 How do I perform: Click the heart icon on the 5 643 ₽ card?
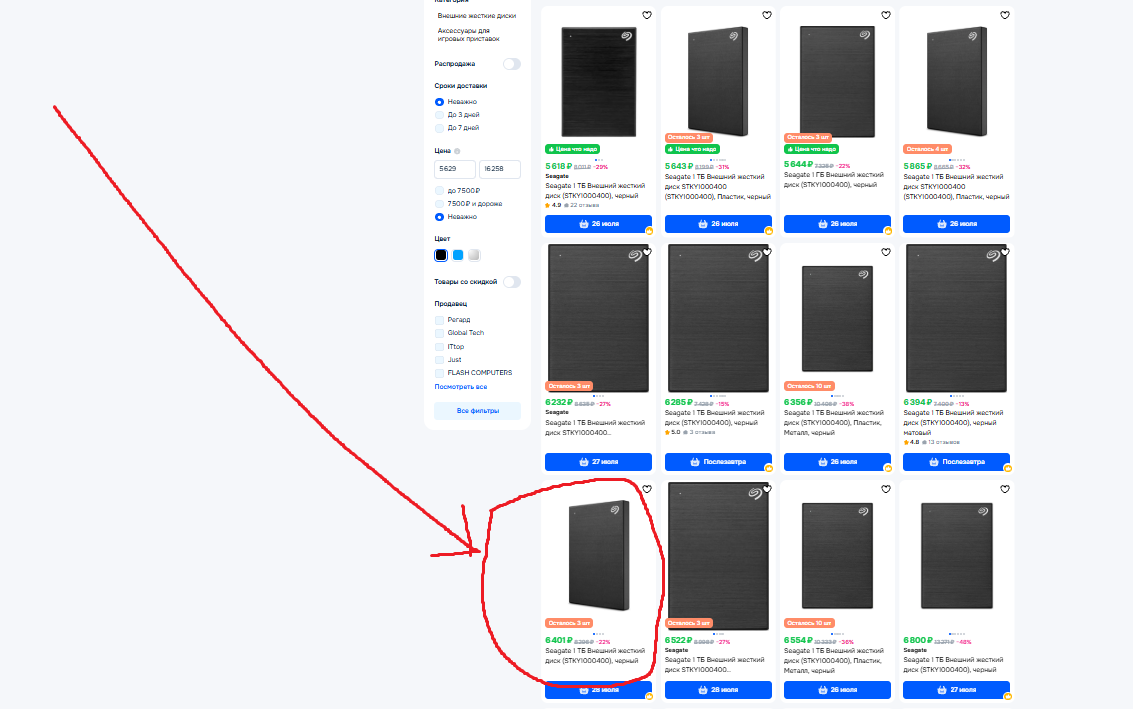coord(767,15)
